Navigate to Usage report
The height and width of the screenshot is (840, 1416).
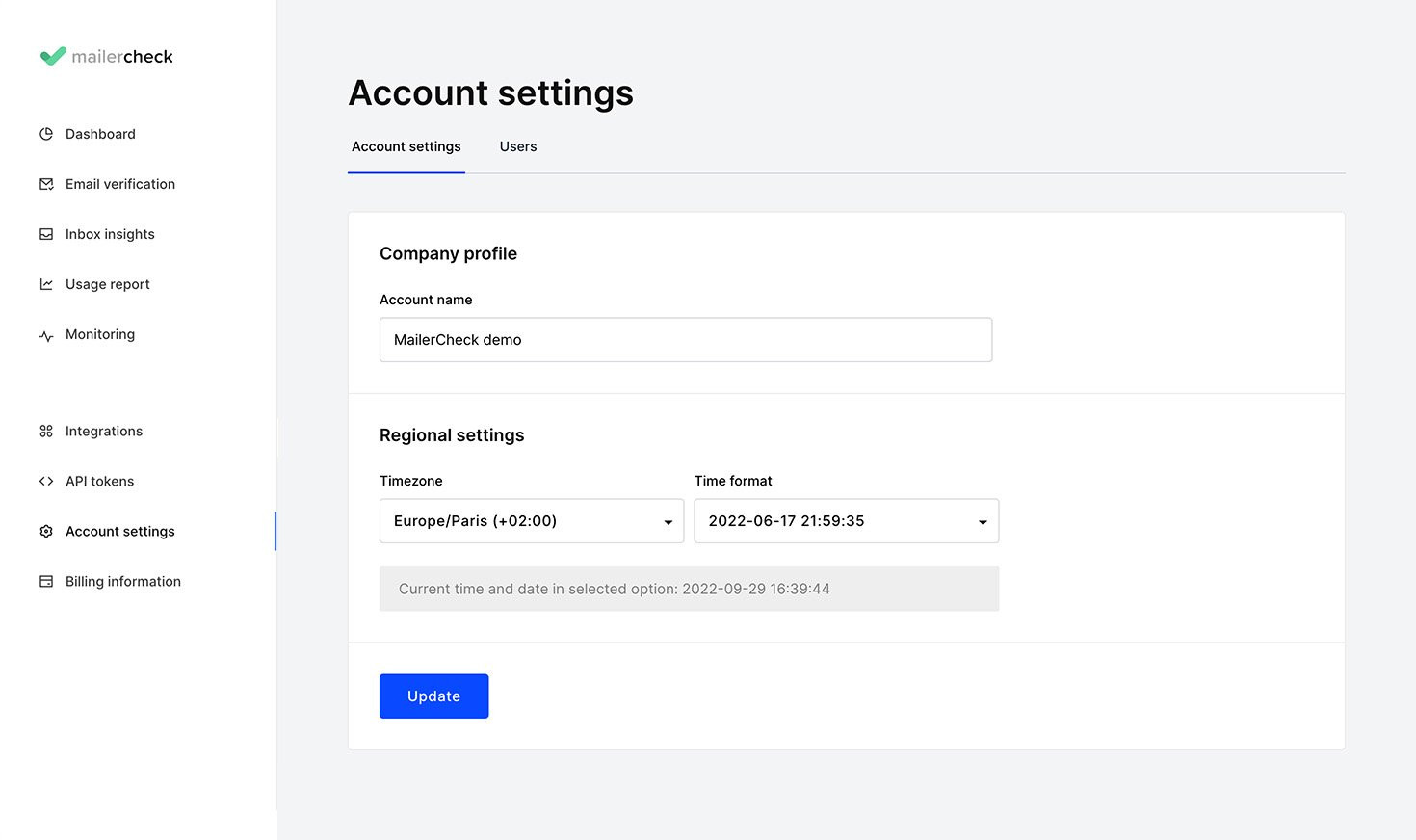coord(108,284)
